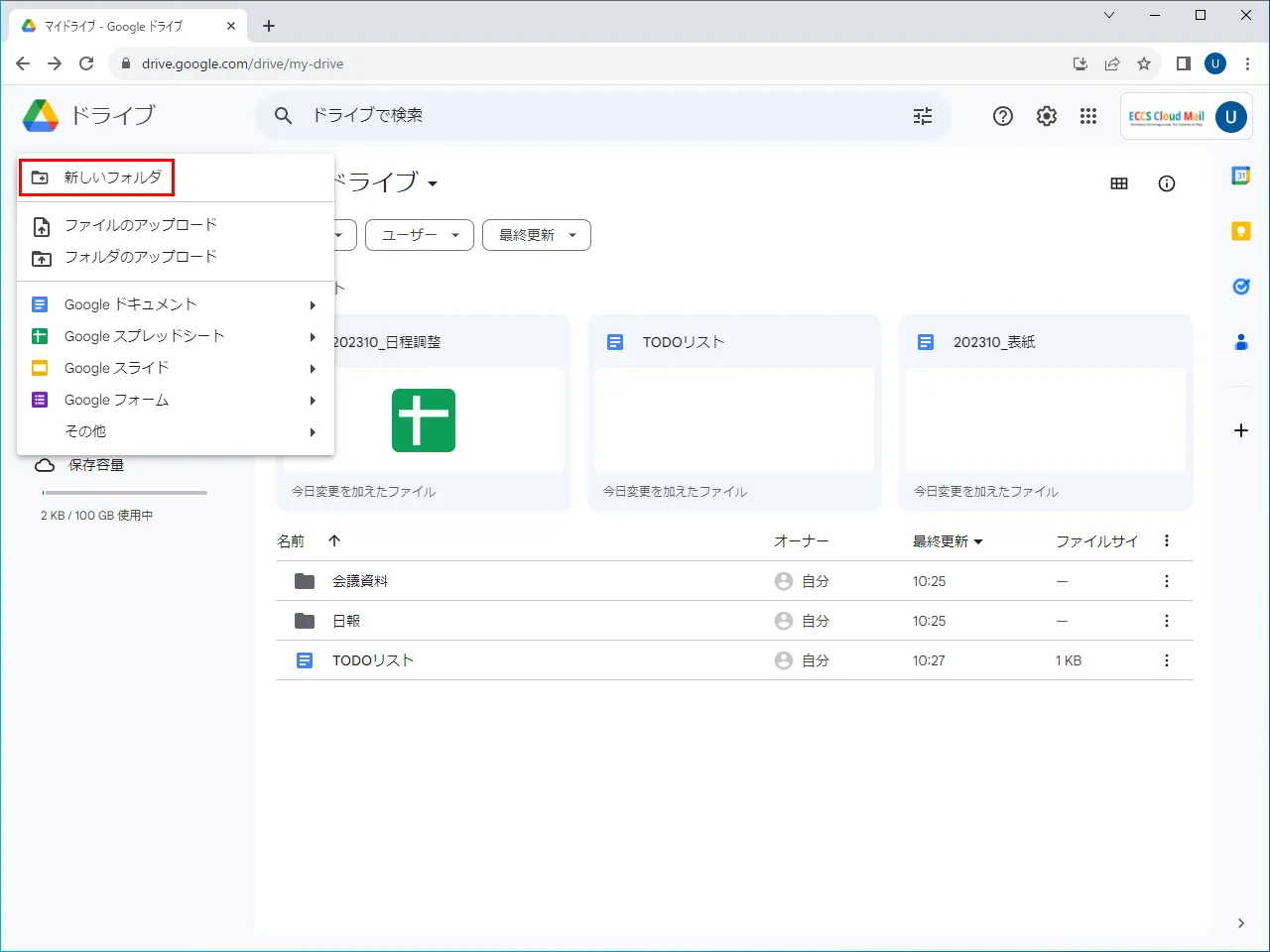
Task: Select 新しいフォルダ menu item
Action: (112, 178)
